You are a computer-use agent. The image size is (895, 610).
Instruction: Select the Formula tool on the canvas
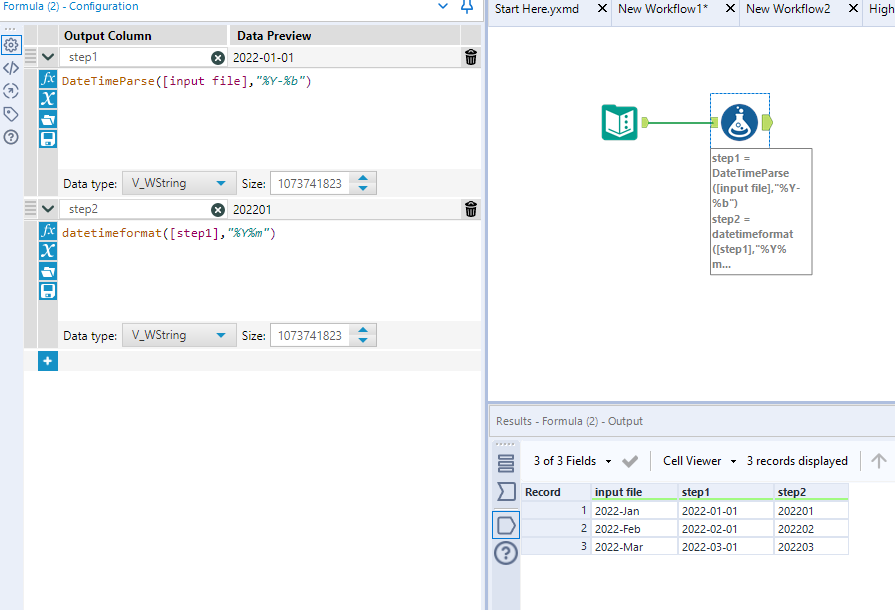coord(739,120)
